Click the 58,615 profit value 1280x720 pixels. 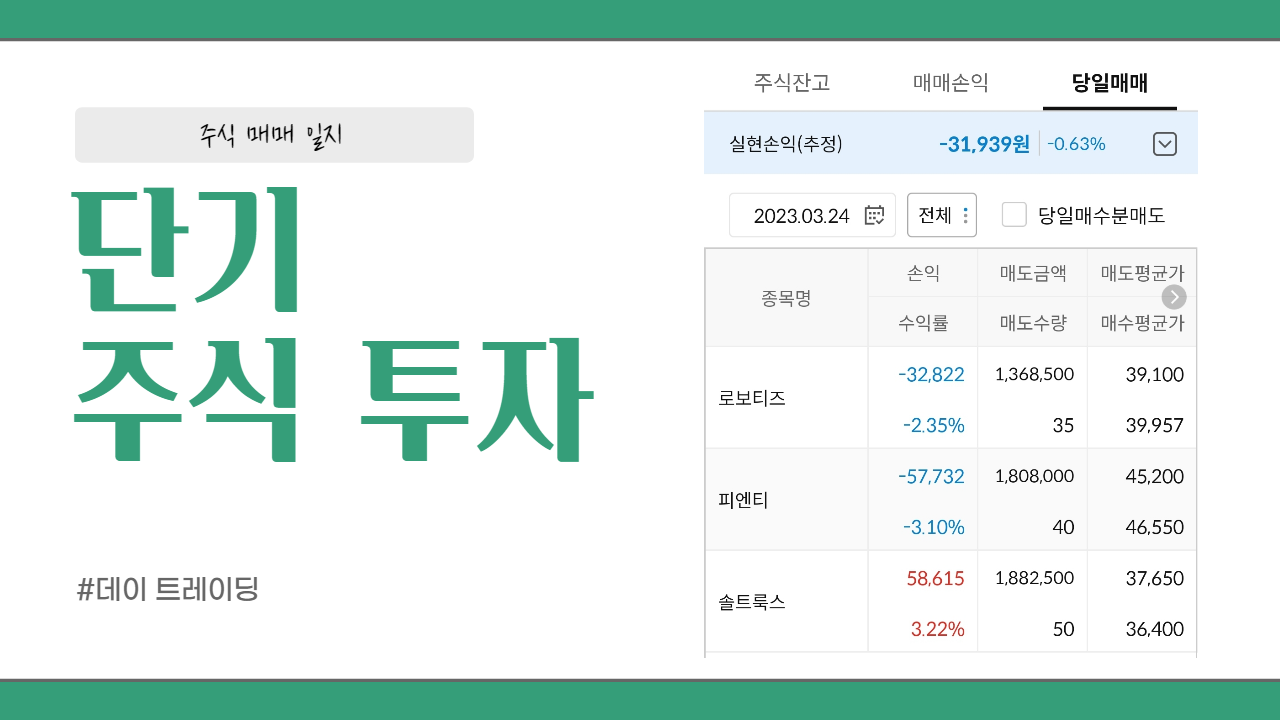point(935,579)
